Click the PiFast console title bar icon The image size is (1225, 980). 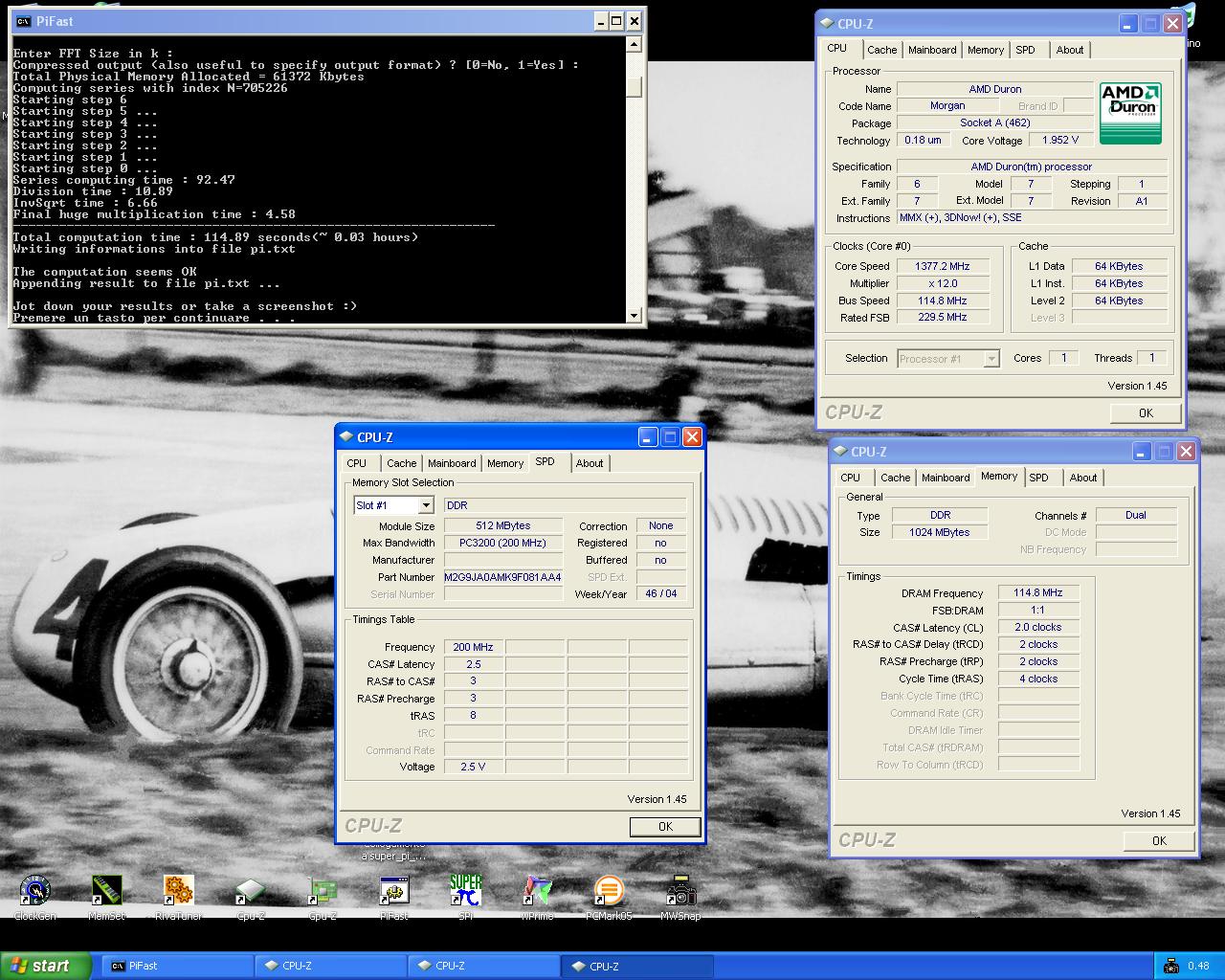[23, 21]
